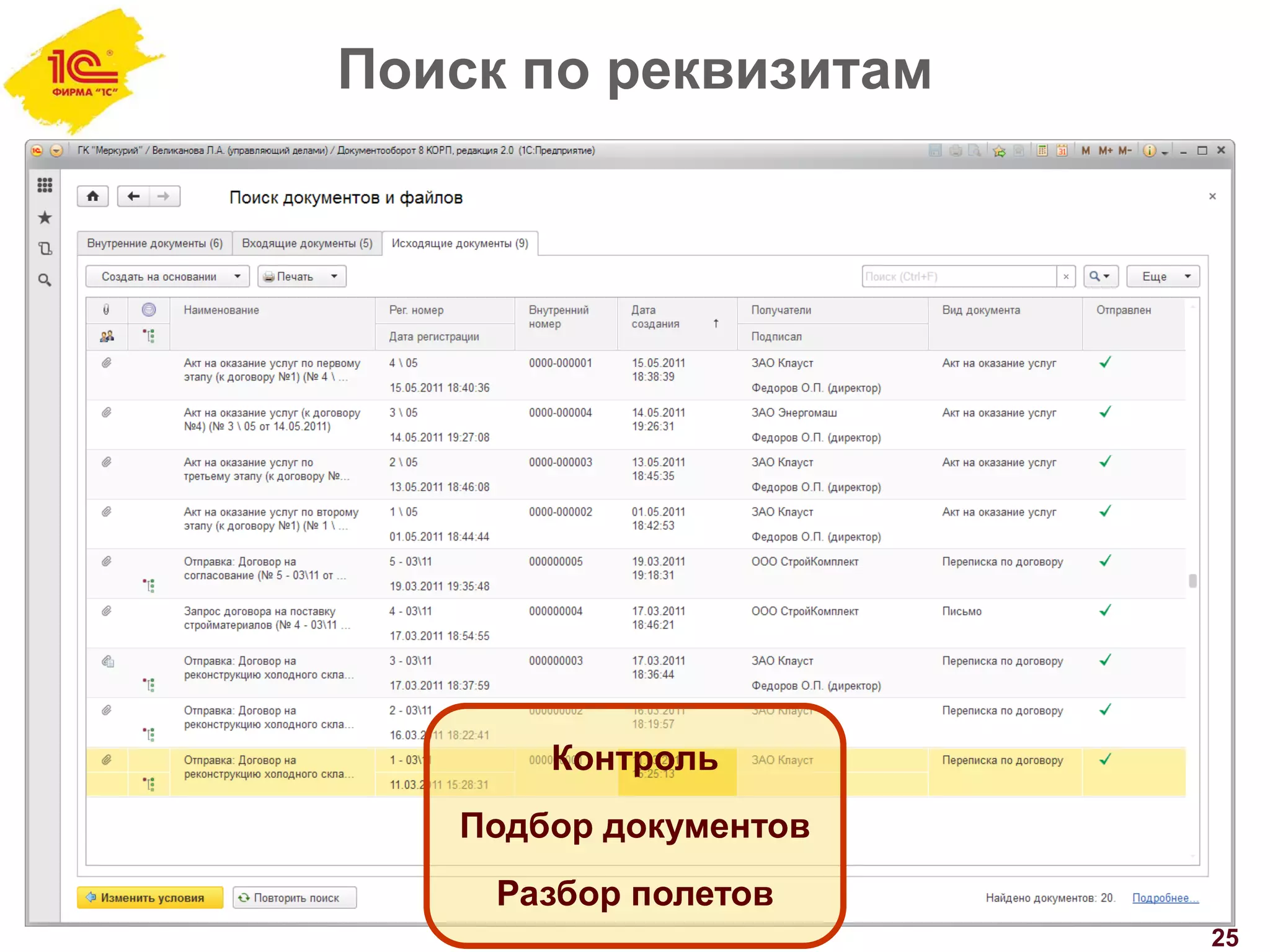This screenshot has height=952, width=1270.
Task: Click the table vertical scrollbar thumb
Action: point(1192,581)
